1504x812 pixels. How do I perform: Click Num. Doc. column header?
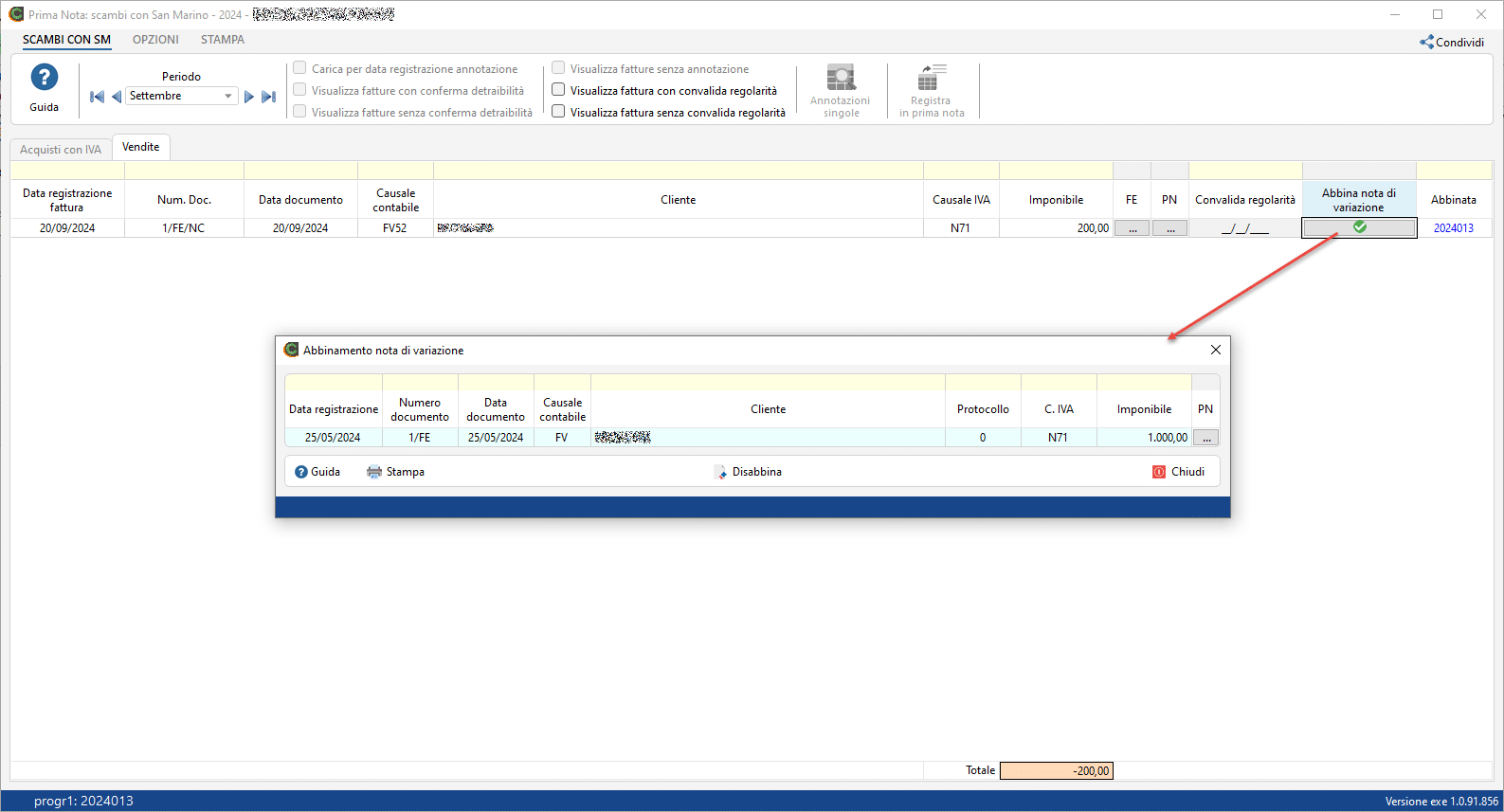184,200
